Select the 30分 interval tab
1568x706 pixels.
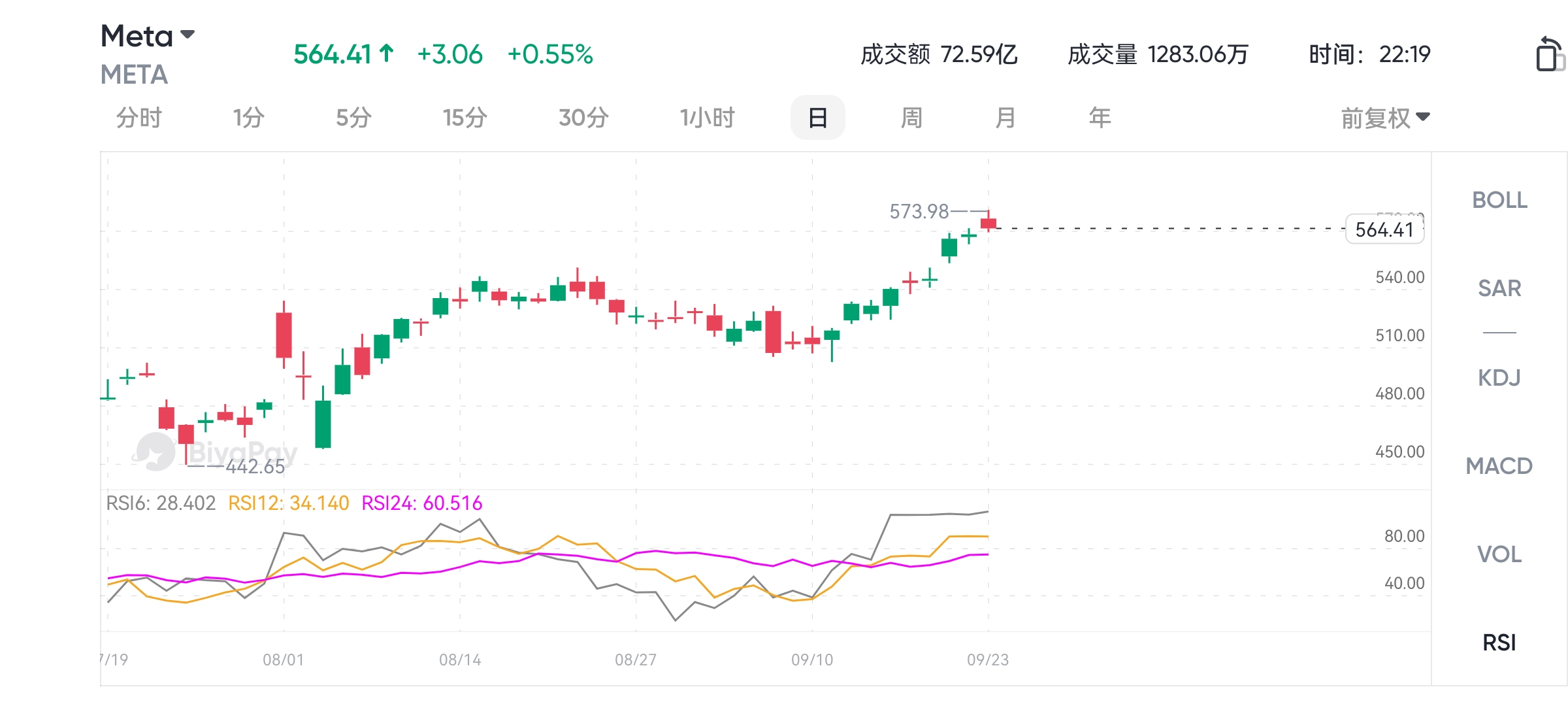(583, 118)
